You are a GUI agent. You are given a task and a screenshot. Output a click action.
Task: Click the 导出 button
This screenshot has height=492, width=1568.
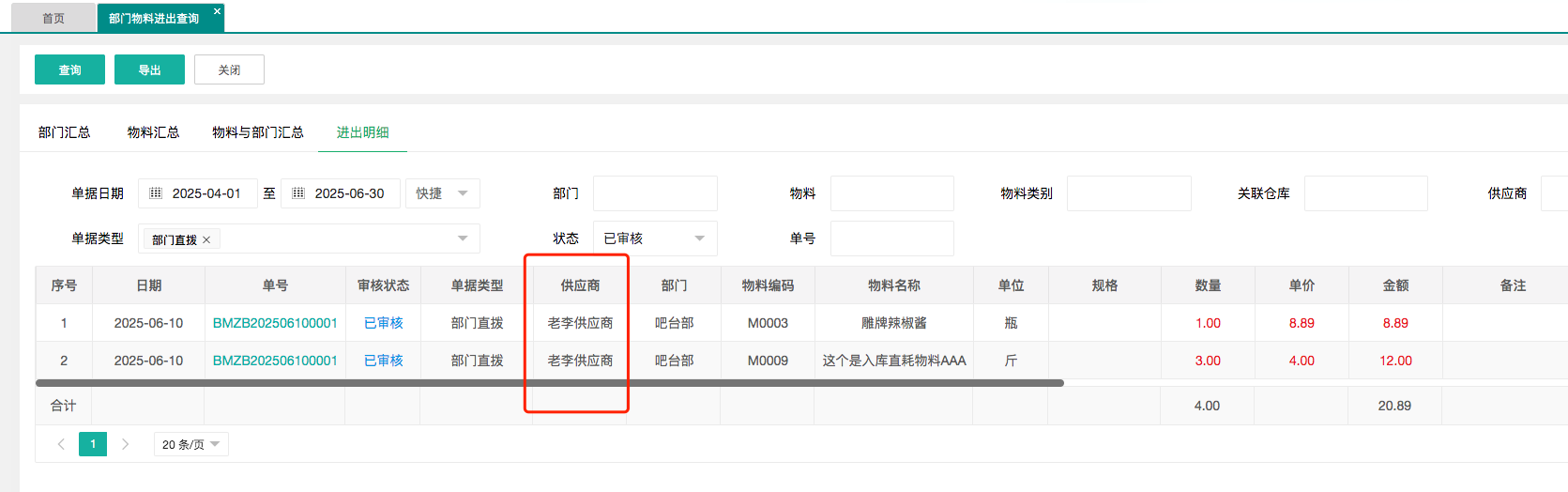[149, 69]
